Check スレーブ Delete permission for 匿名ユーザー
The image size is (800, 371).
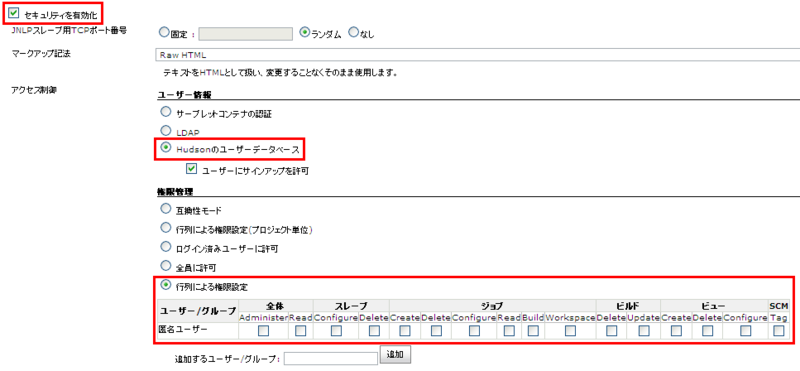pos(374,331)
